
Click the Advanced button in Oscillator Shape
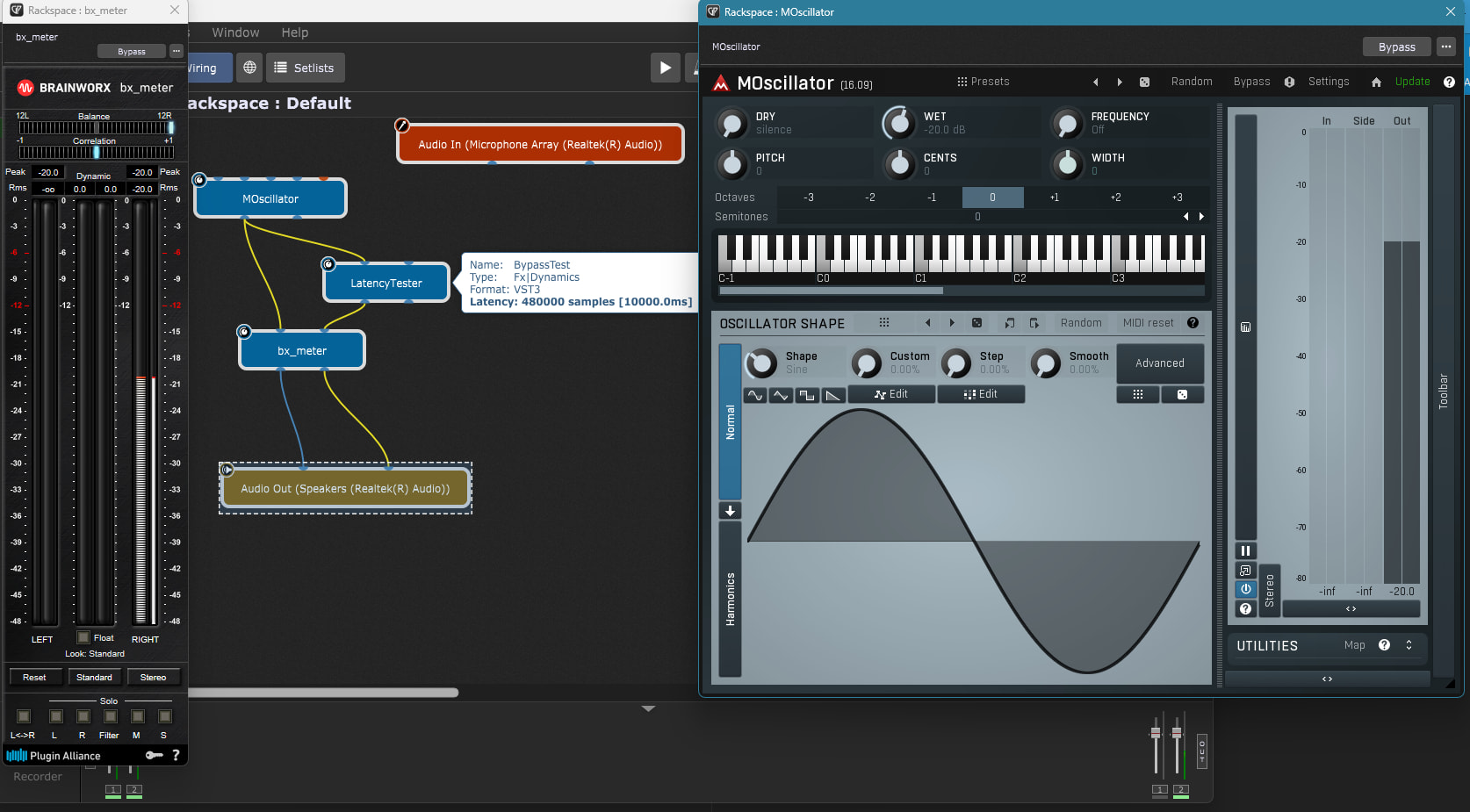[x=1159, y=363]
